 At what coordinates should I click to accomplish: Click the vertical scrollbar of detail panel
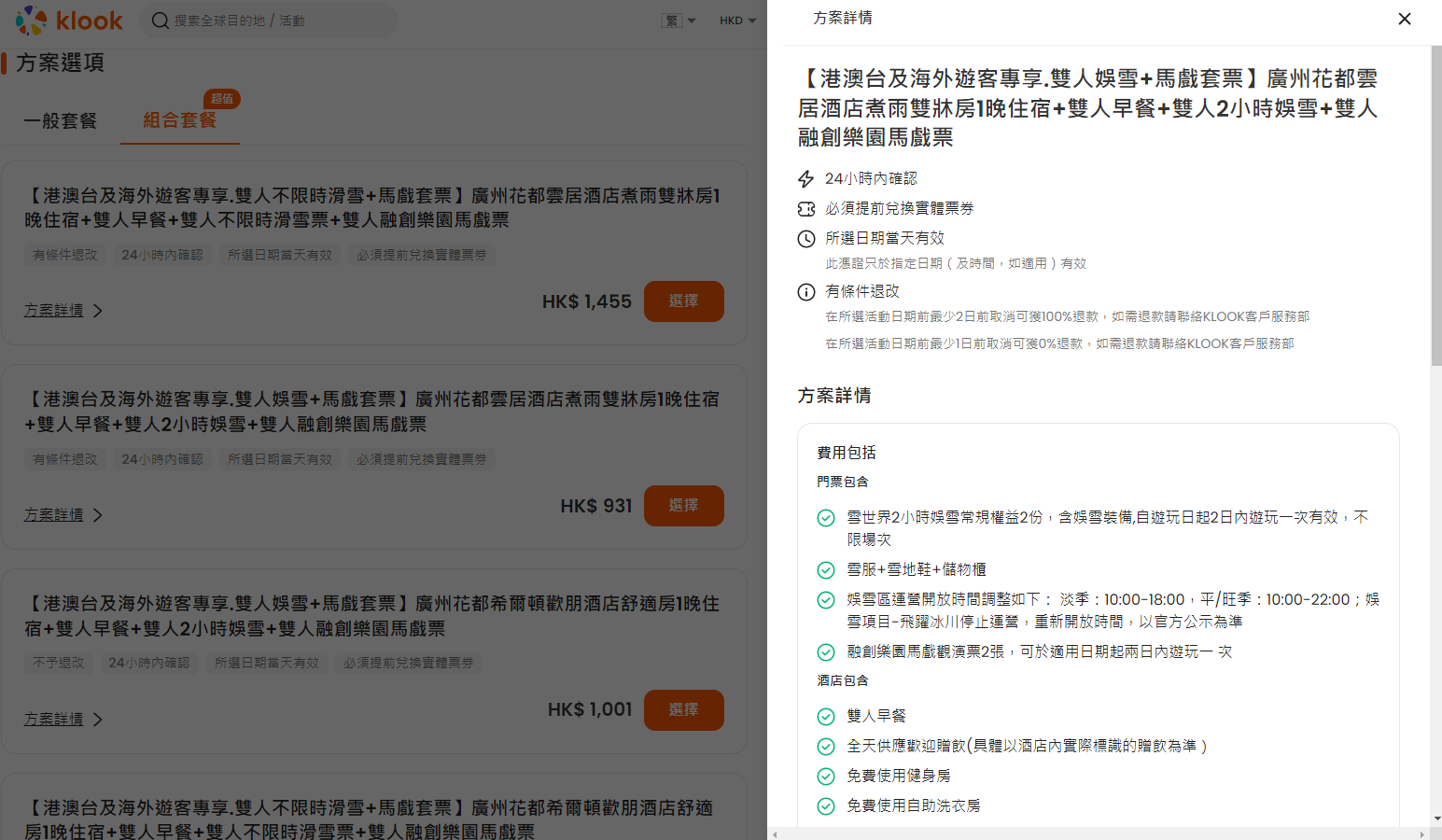[x=1435, y=205]
